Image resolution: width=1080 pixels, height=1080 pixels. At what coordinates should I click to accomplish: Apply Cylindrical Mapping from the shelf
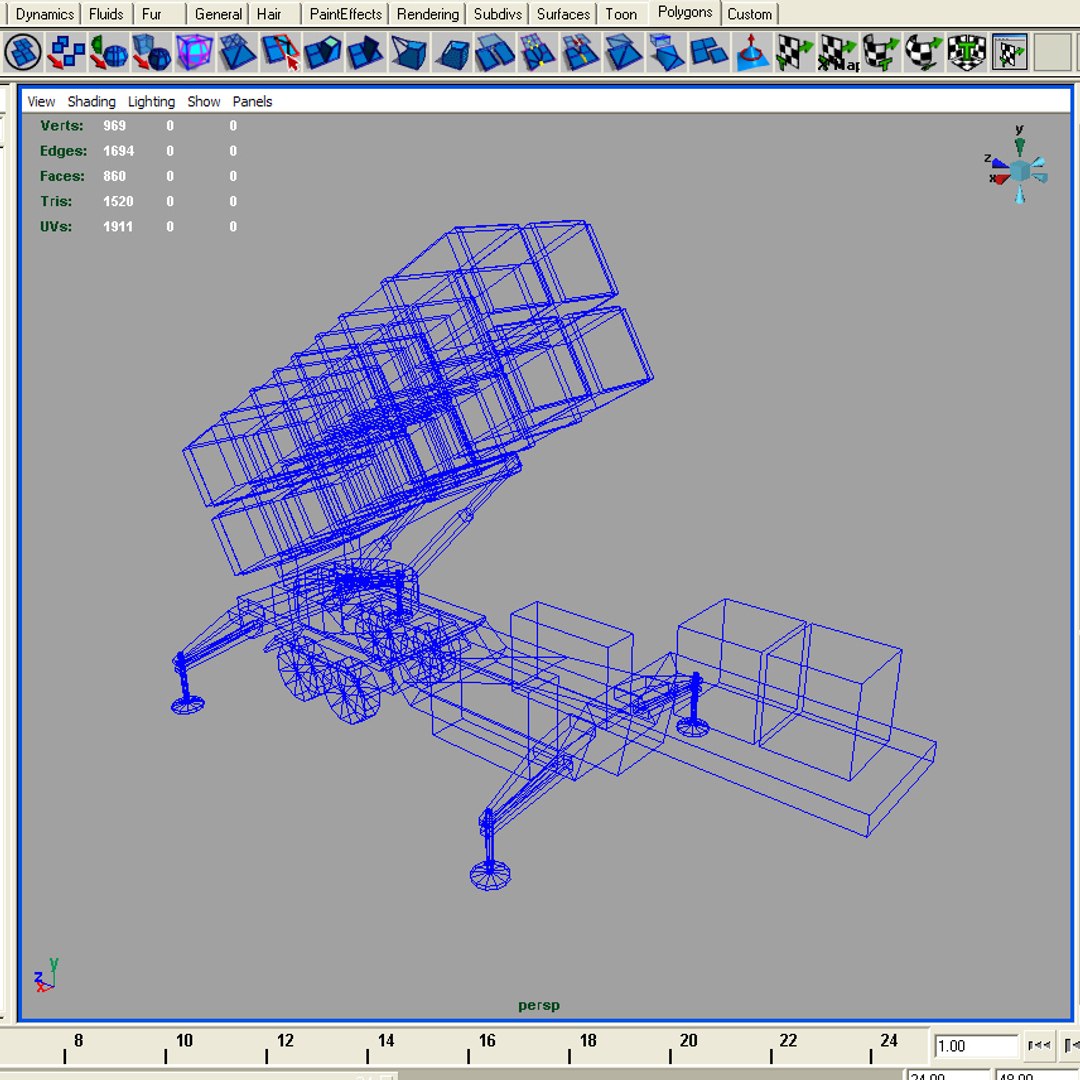(881, 53)
